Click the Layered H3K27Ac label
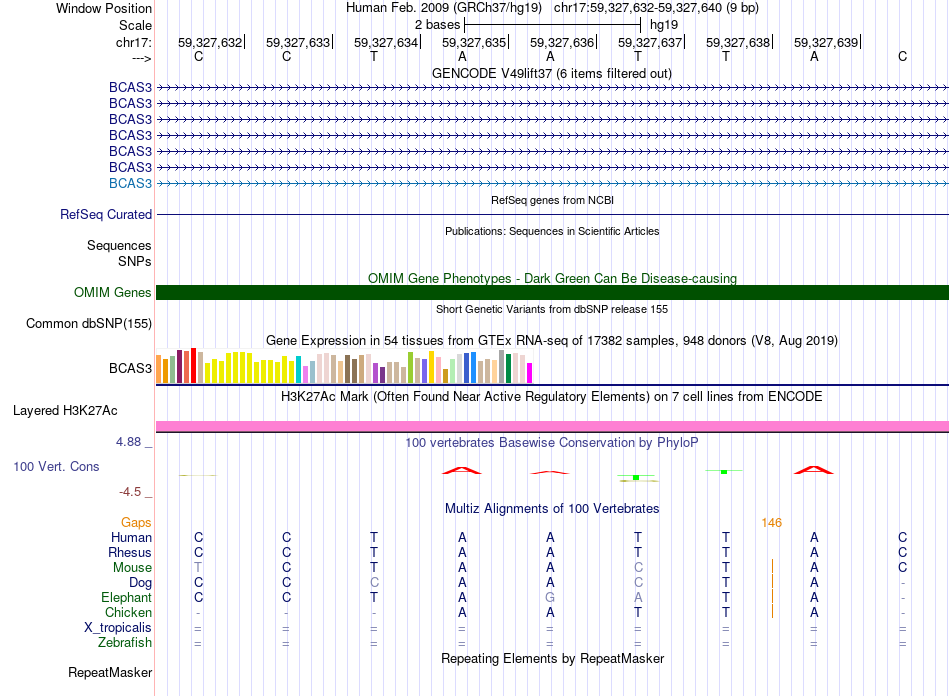This screenshot has width=950, height=696. pyautogui.click(x=65, y=411)
